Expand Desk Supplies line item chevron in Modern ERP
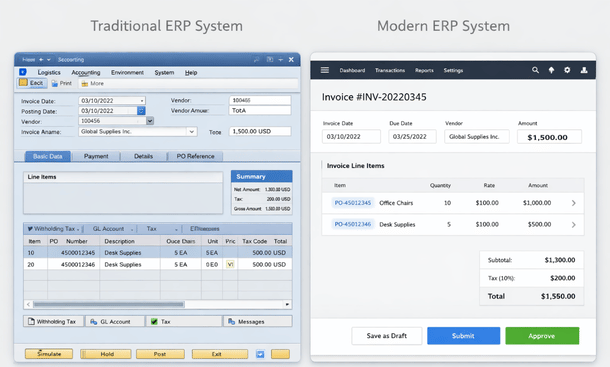This screenshot has height=367, width=610. pyautogui.click(x=573, y=225)
